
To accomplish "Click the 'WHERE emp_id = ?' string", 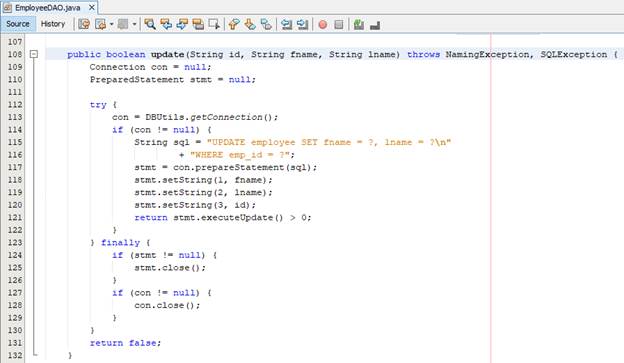I will point(240,155).
